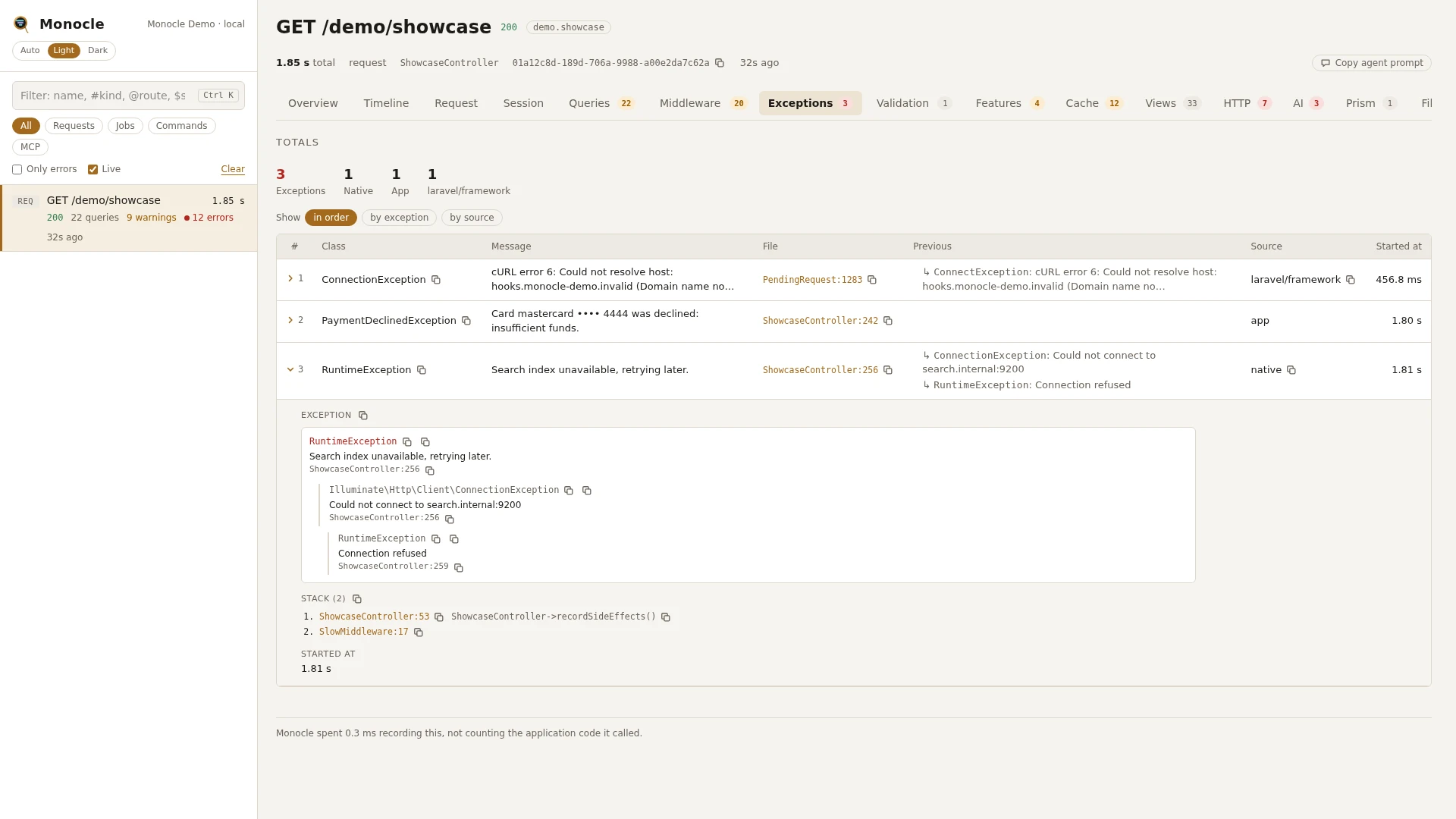
Task: Copy the ShowcaseController->recordSideEffects() method
Action: click(x=666, y=617)
